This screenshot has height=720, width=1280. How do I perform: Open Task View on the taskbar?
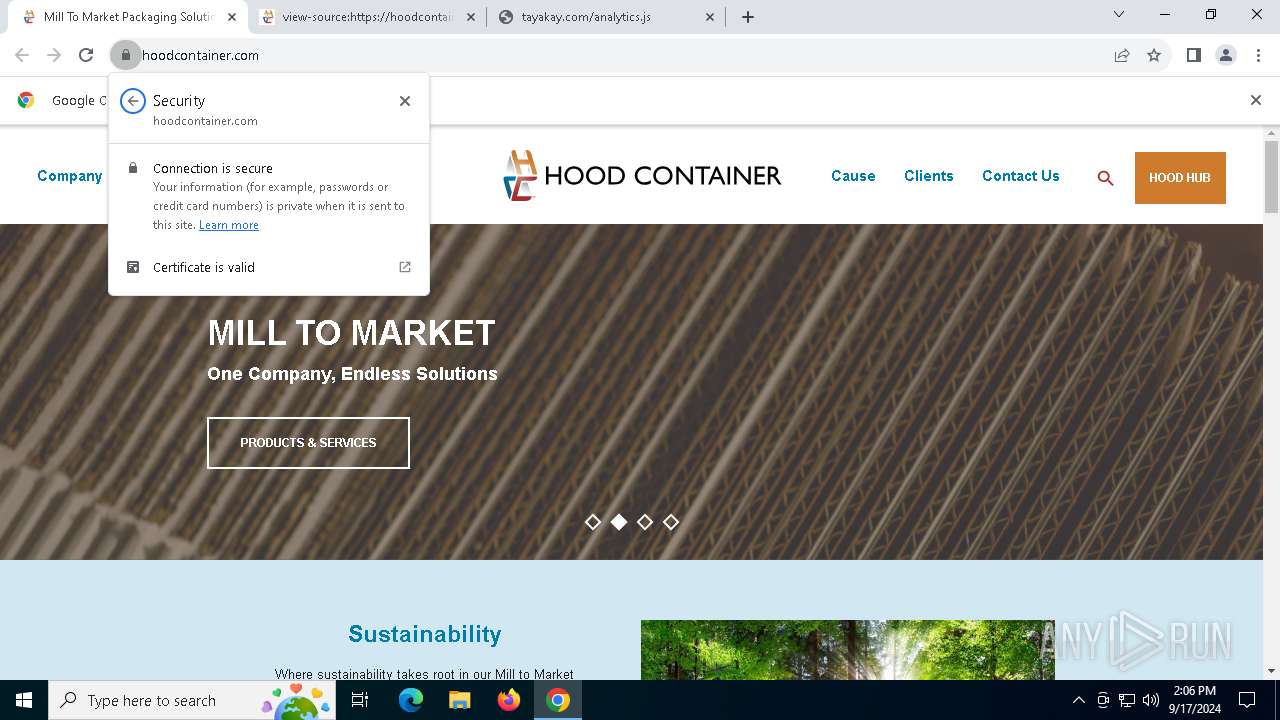point(361,700)
